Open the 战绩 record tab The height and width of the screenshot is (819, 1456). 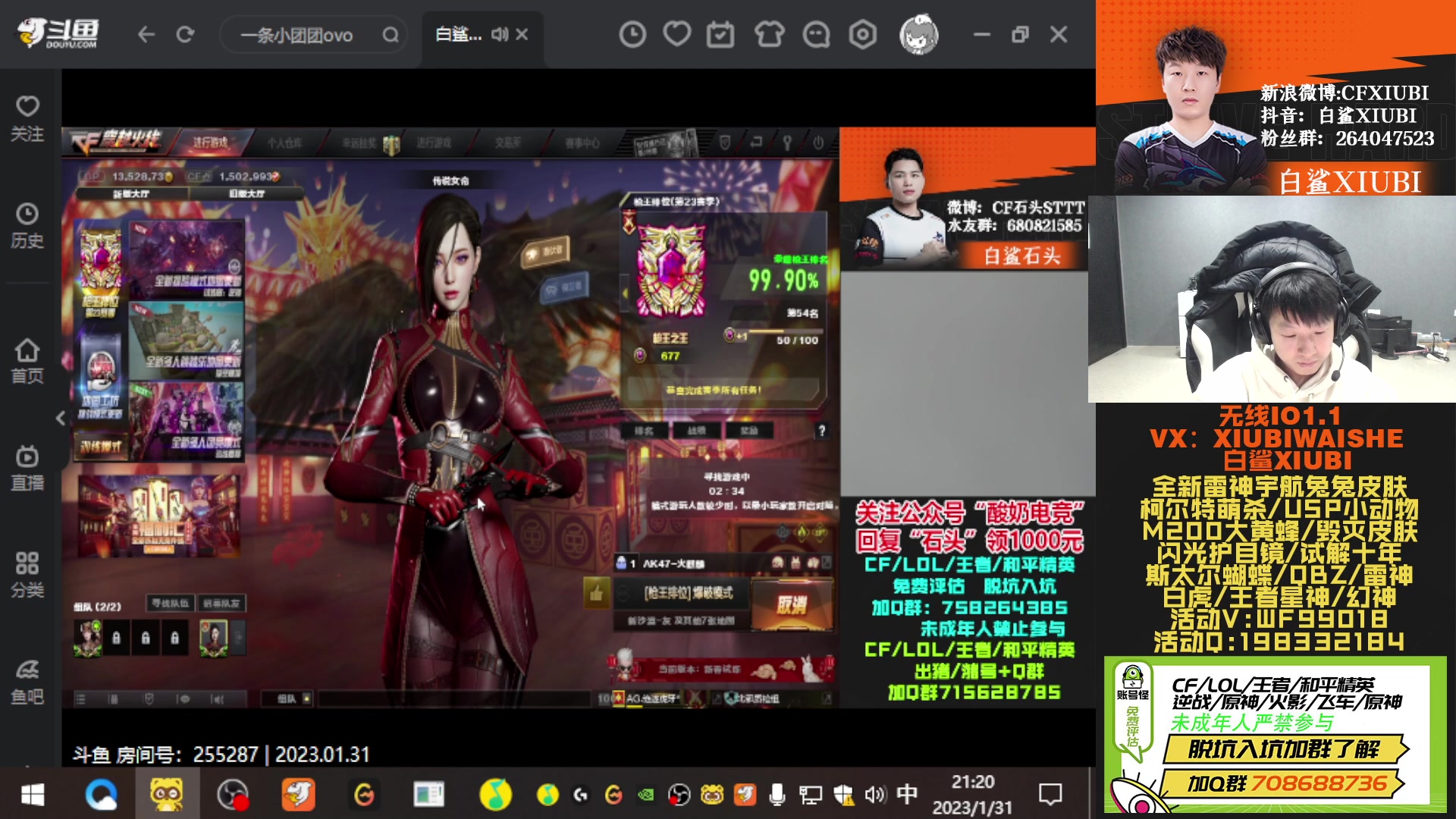click(697, 431)
